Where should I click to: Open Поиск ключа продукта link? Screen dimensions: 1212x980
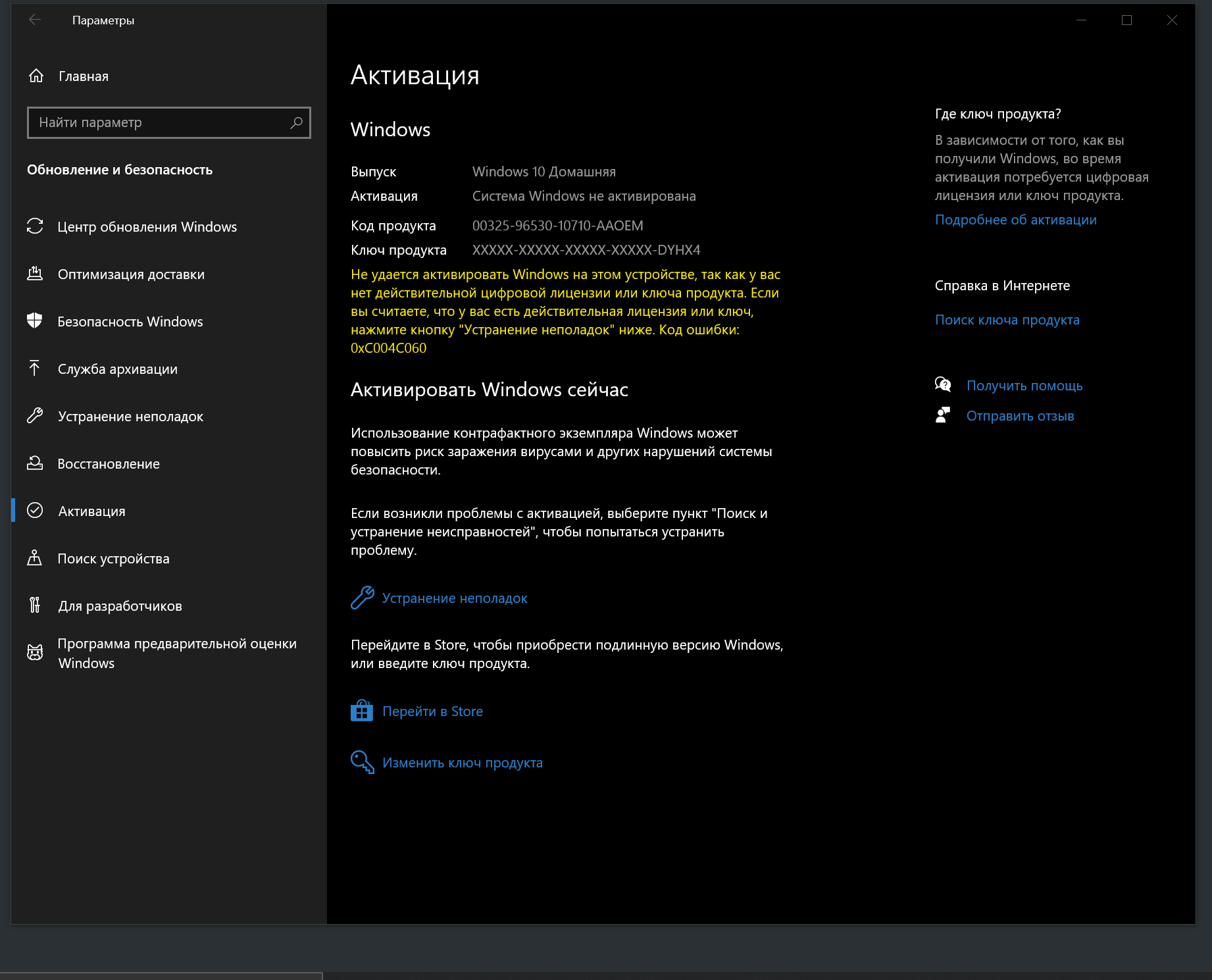[x=1007, y=319]
